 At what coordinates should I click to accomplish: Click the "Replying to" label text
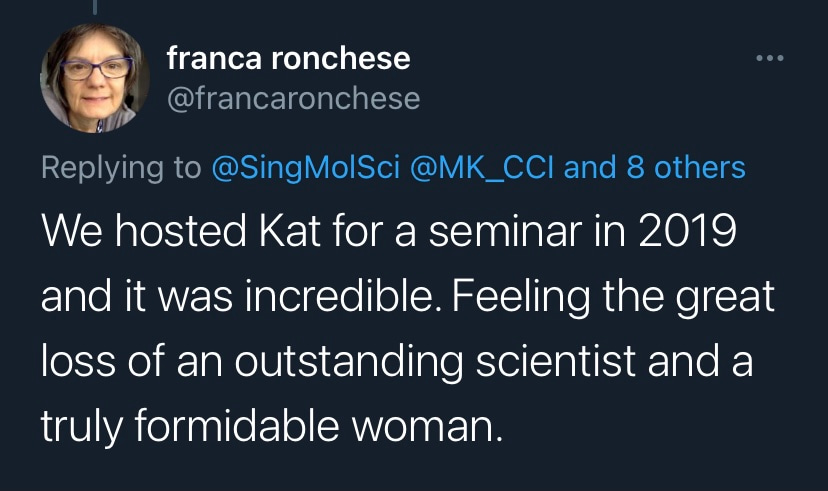coord(121,167)
